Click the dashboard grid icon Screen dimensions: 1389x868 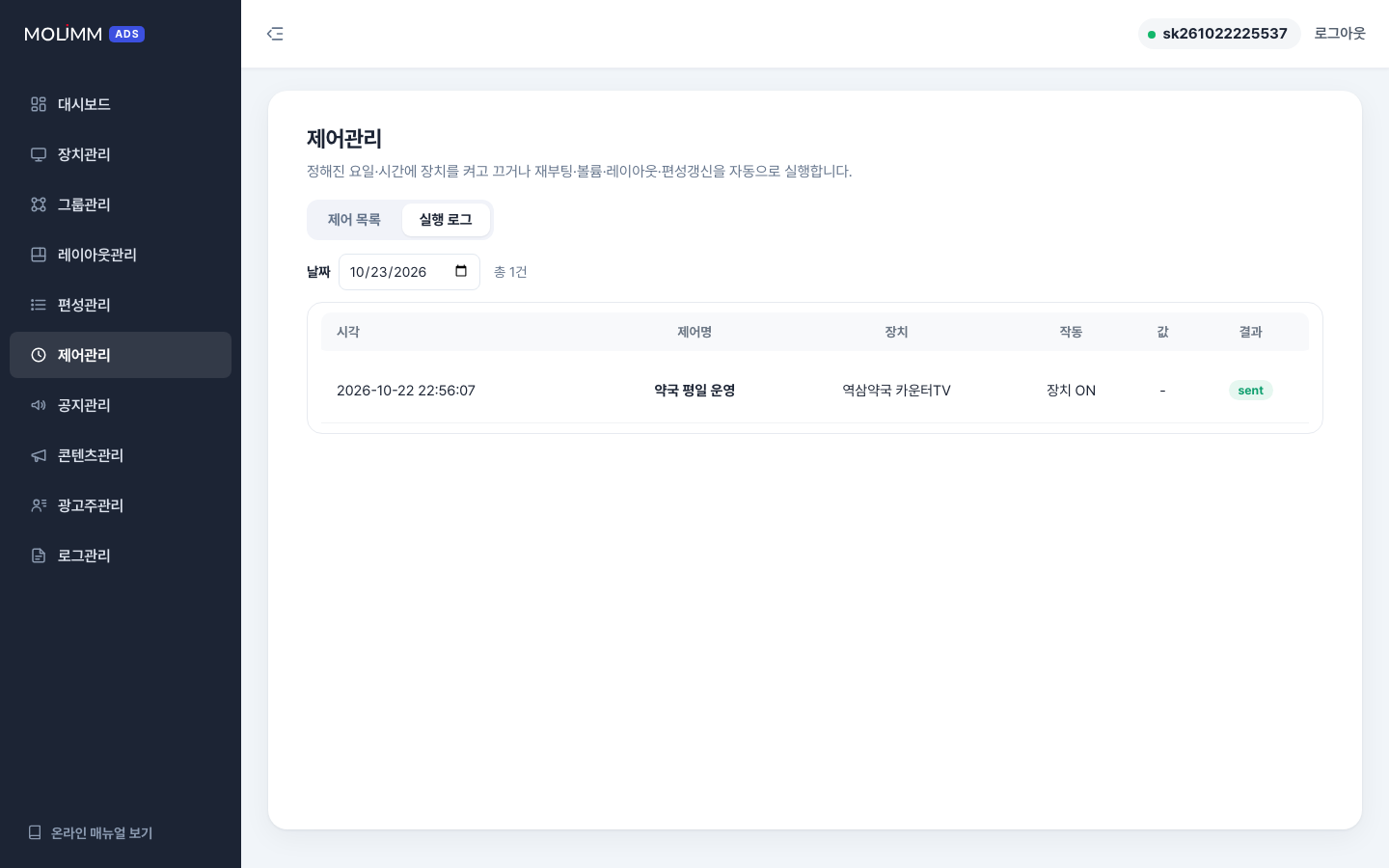coord(39,104)
